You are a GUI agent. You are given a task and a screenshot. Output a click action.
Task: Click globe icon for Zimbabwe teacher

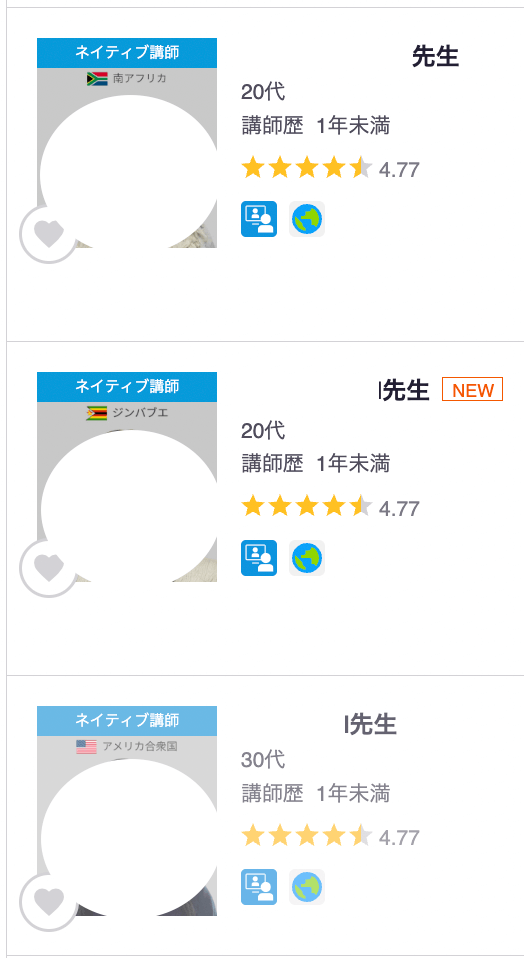[307, 558]
